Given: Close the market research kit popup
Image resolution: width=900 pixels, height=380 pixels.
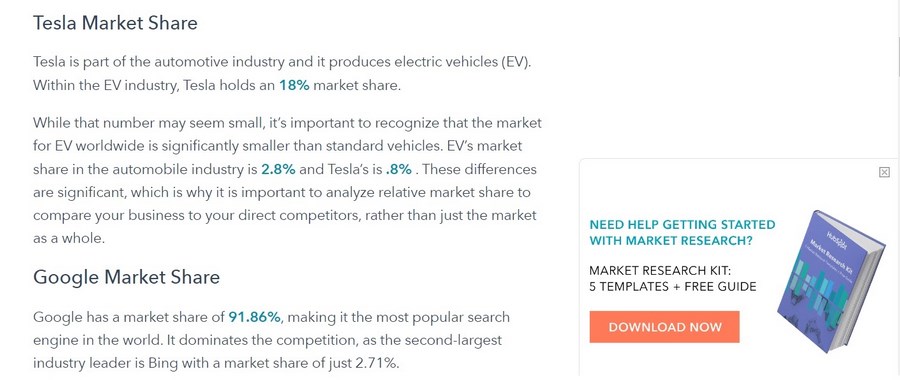Looking at the screenshot, I should point(884,172).
